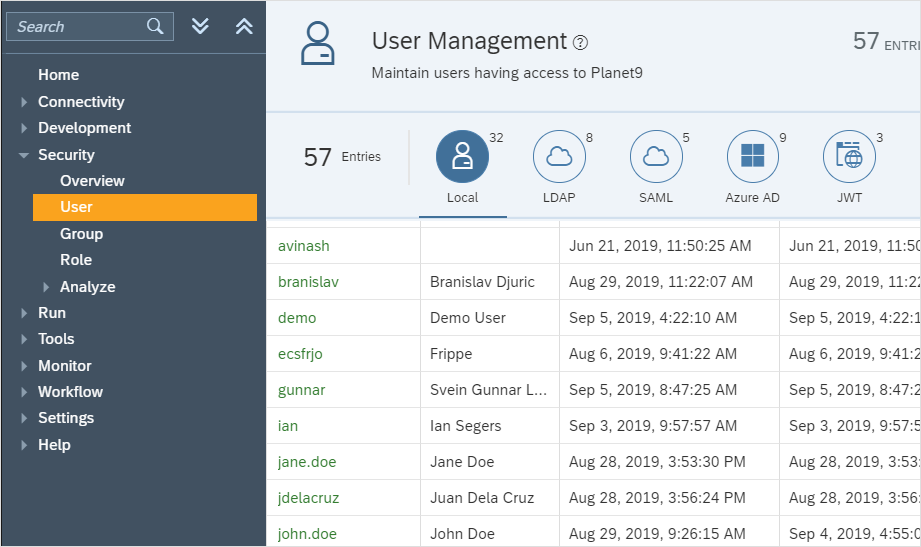Open Security Overview menu item
The height and width of the screenshot is (547, 921).
pos(92,181)
